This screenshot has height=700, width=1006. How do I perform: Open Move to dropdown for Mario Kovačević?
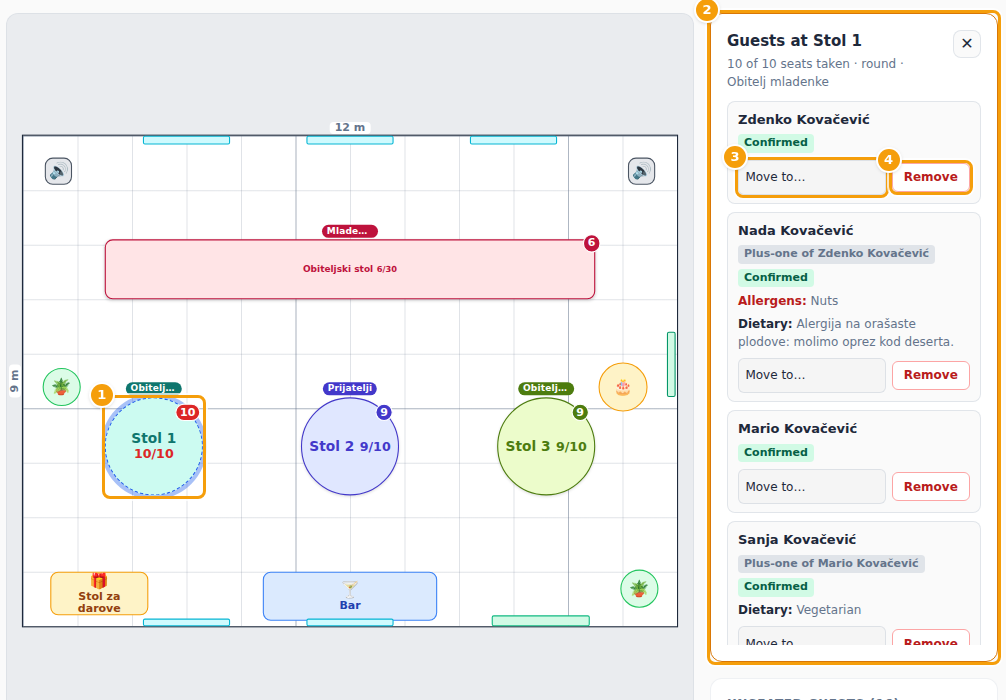coord(812,487)
